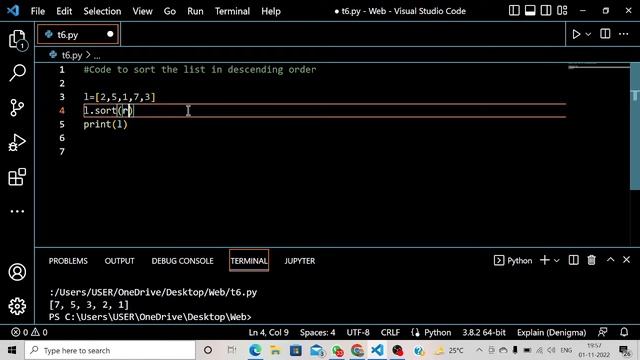
Task: Open File Explorer from taskbar
Action: tap(276, 350)
